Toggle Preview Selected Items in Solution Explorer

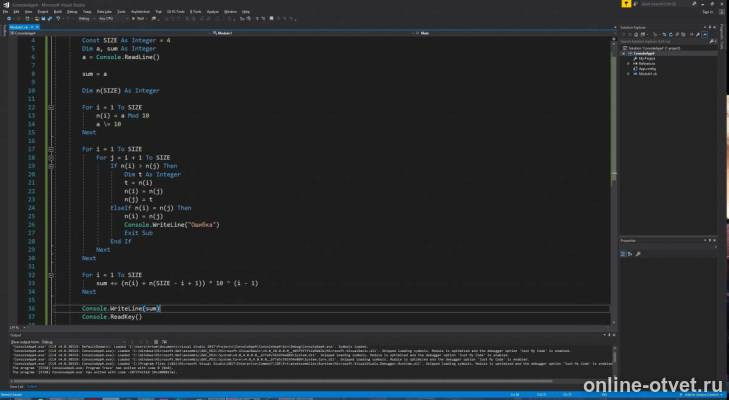point(705,34)
